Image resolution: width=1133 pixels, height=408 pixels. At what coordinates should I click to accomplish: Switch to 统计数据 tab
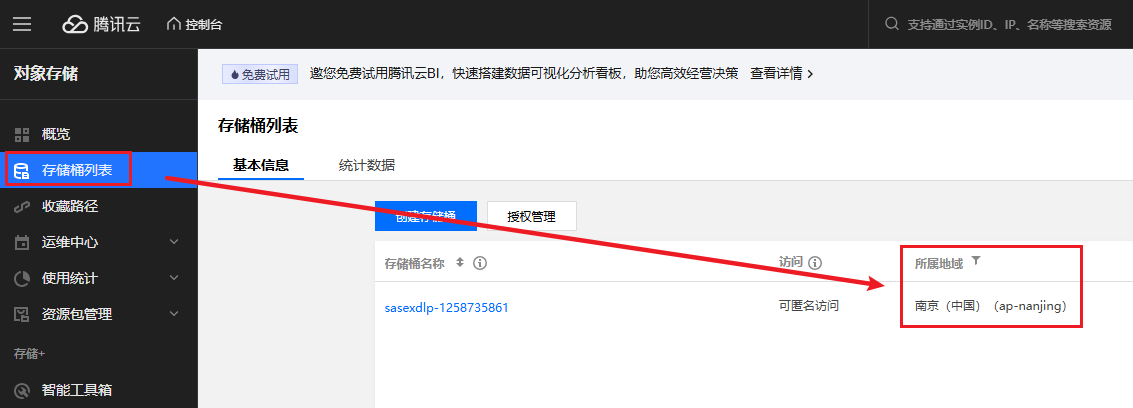point(367,165)
